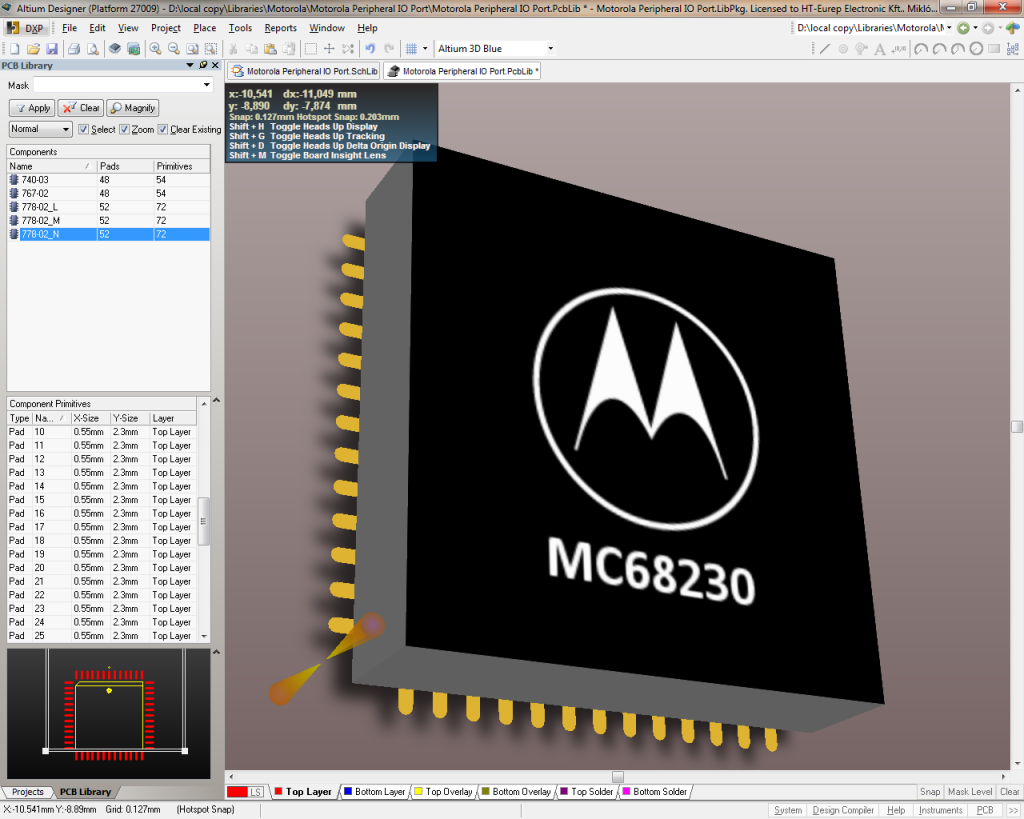Click the Mask Level button
This screenshot has height=819, width=1024.
970,792
